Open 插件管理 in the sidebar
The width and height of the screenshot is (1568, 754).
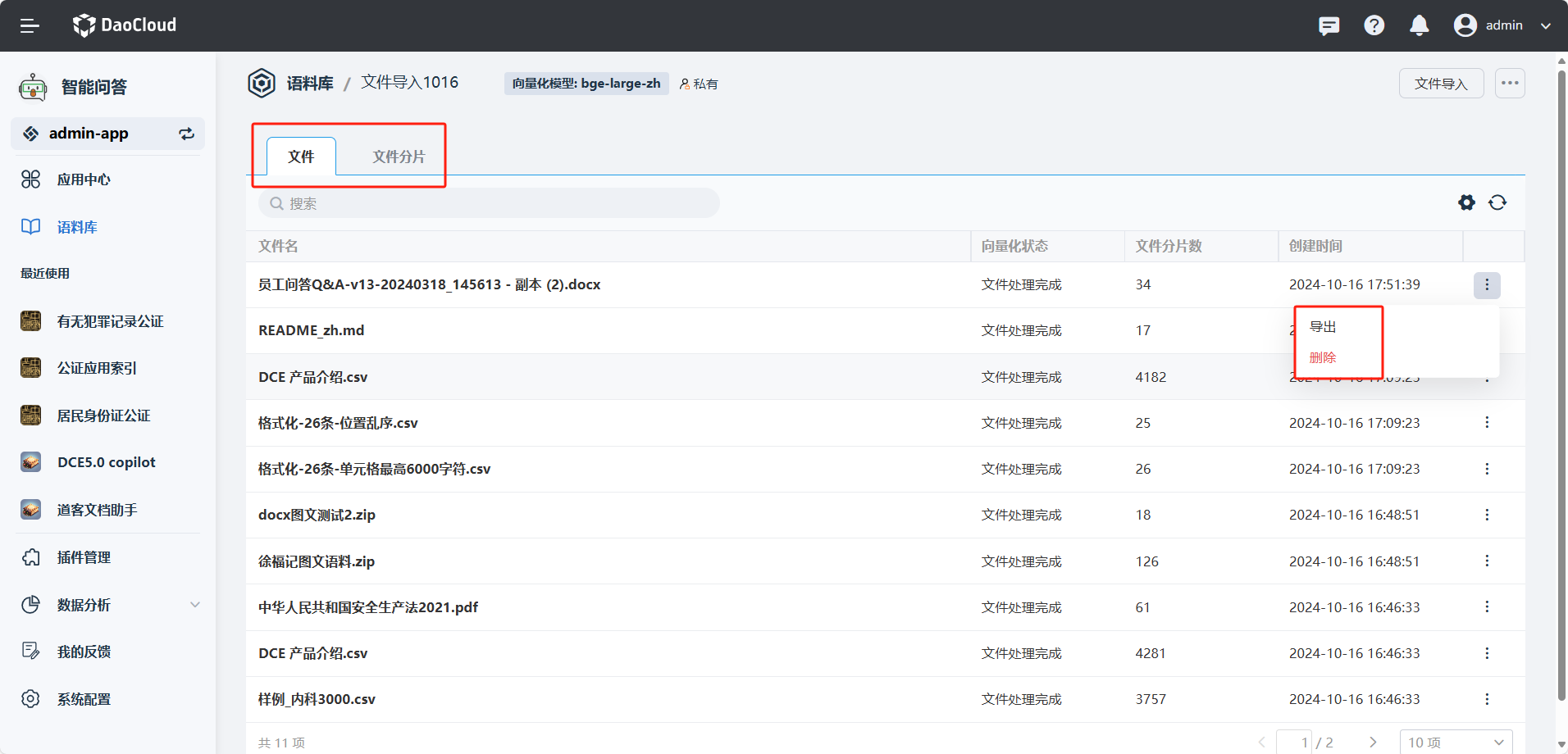click(84, 557)
